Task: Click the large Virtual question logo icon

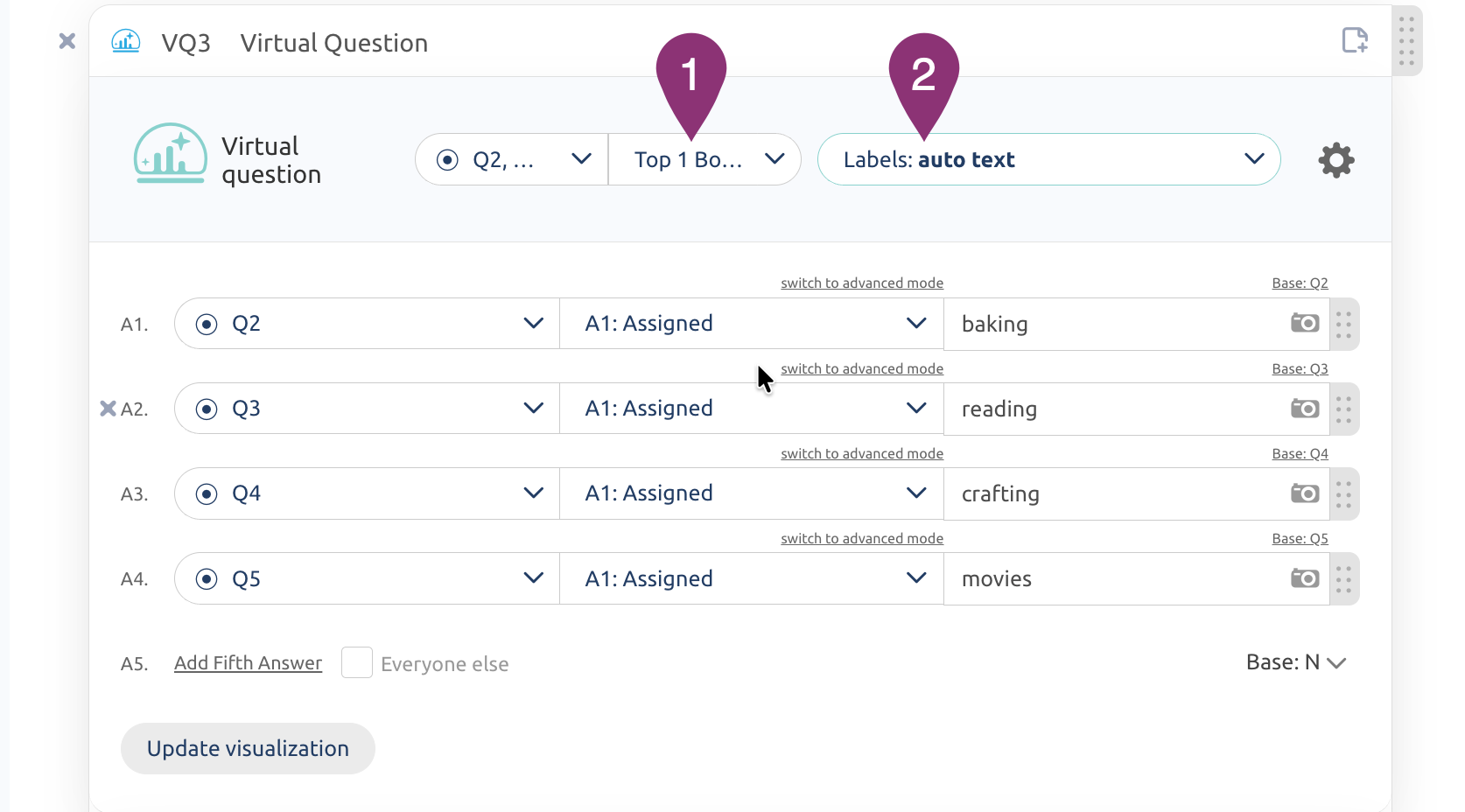Action: pyautogui.click(x=171, y=154)
